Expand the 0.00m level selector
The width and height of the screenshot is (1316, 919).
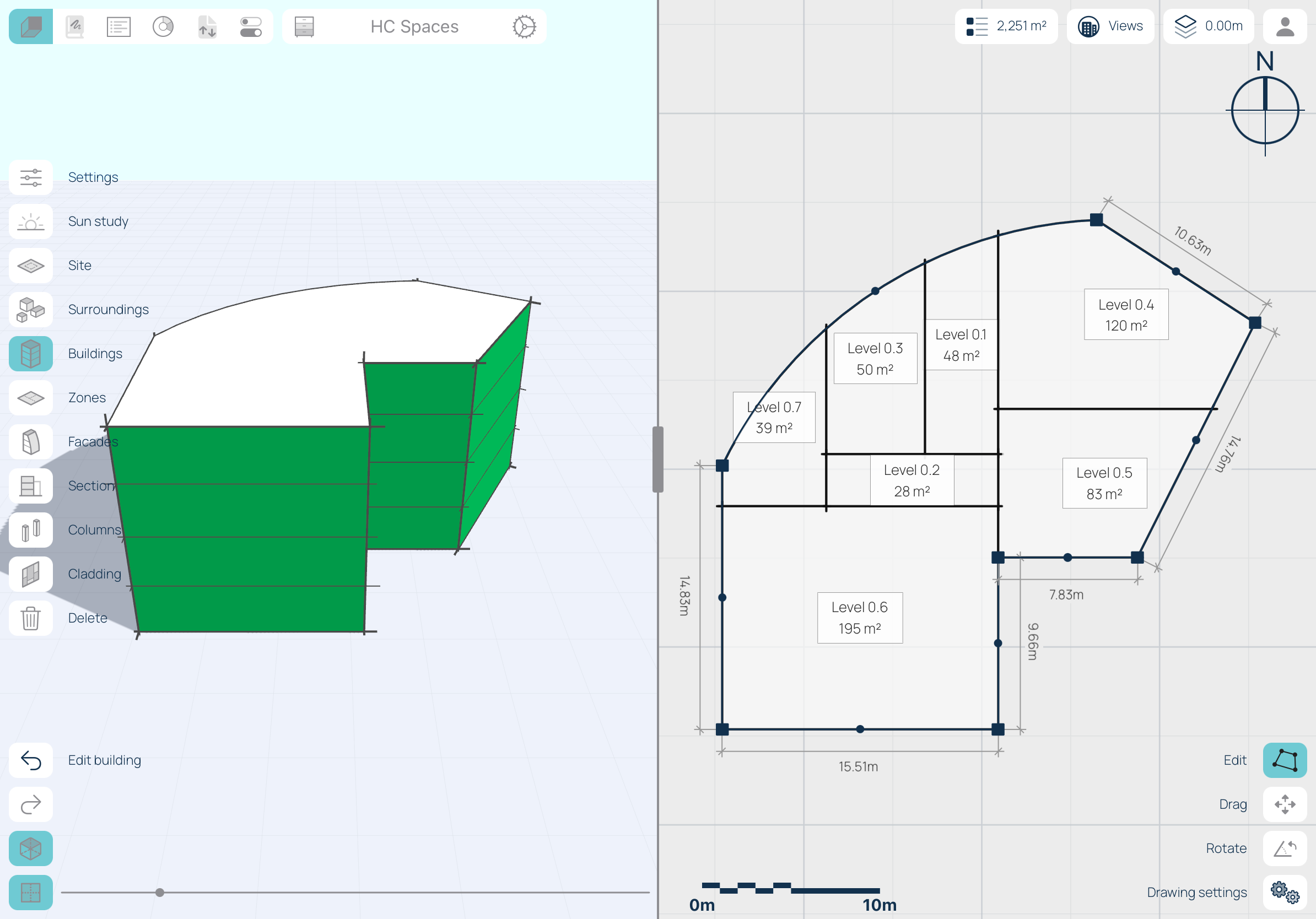click(x=1208, y=26)
